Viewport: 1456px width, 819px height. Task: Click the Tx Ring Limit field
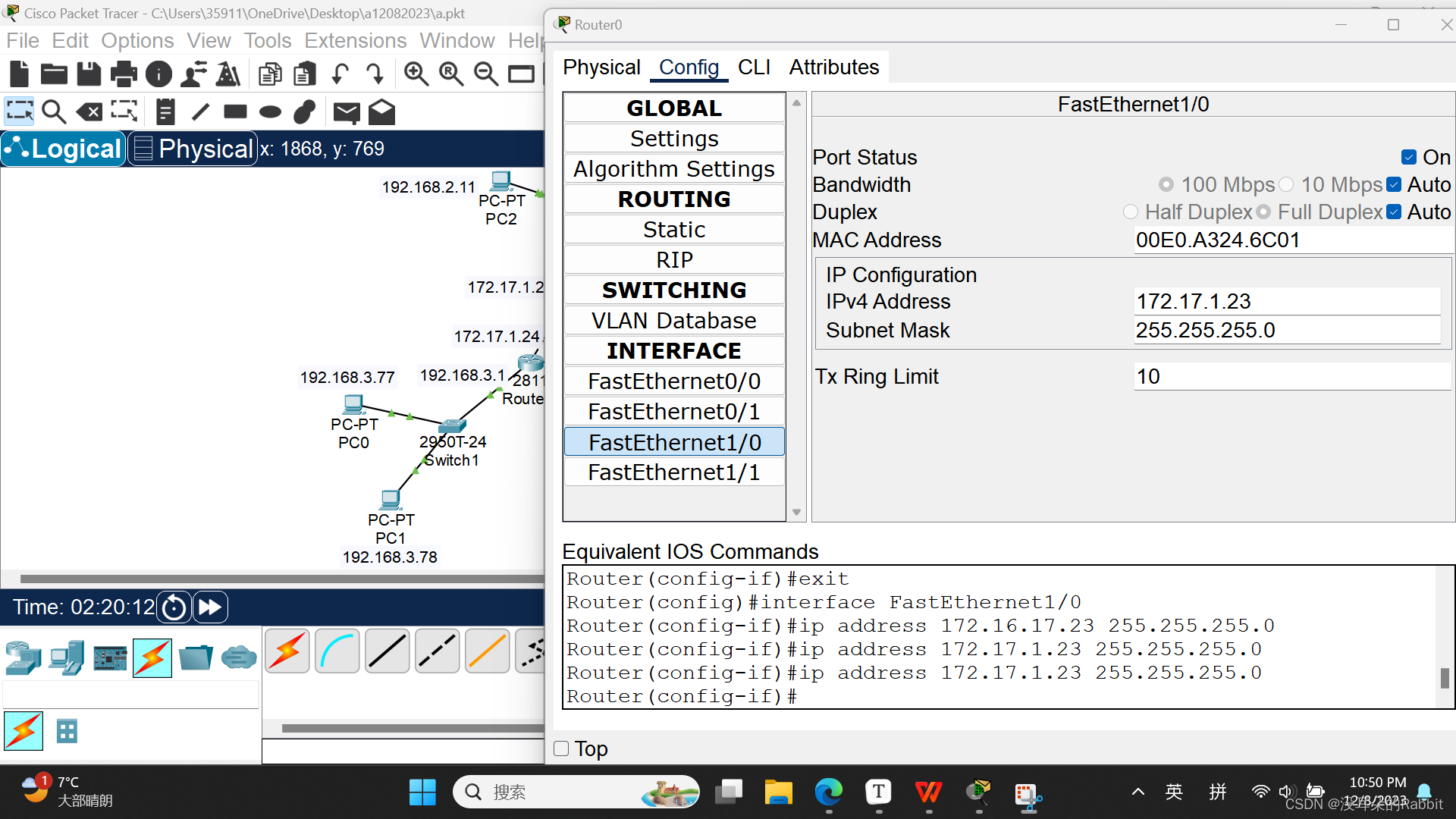pyautogui.click(x=1292, y=376)
